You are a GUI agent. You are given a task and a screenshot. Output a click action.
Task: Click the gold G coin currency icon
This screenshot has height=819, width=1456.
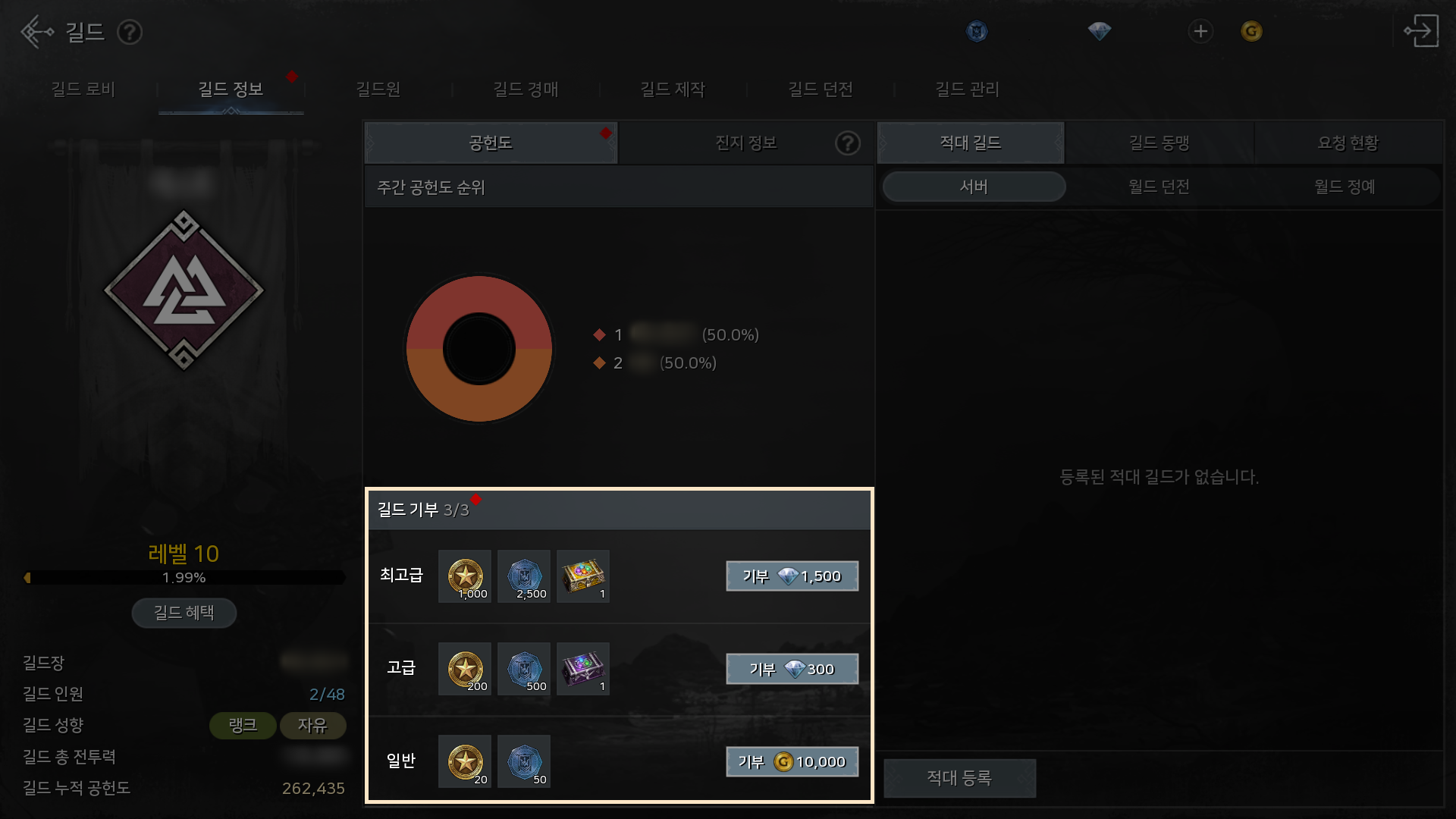[x=1251, y=31]
